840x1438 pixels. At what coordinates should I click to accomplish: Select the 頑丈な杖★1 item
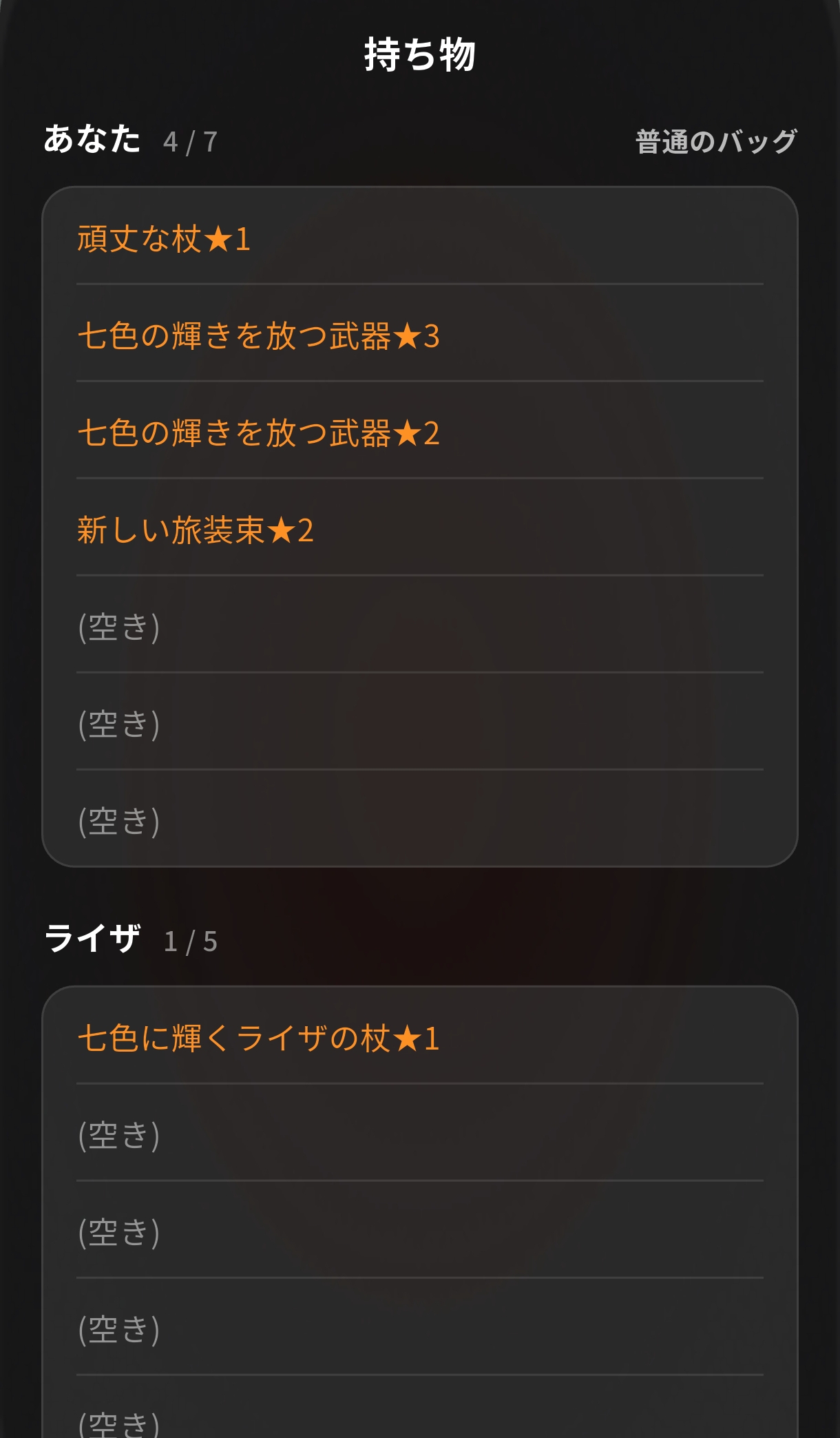coord(420,236)
